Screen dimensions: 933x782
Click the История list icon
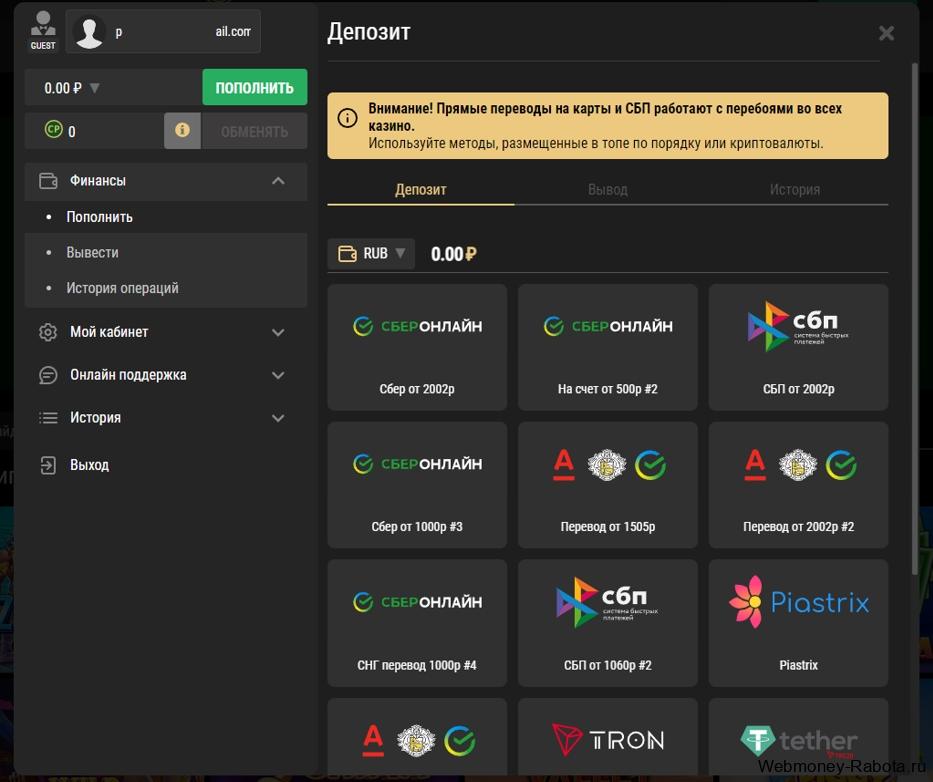click(48, 418)
